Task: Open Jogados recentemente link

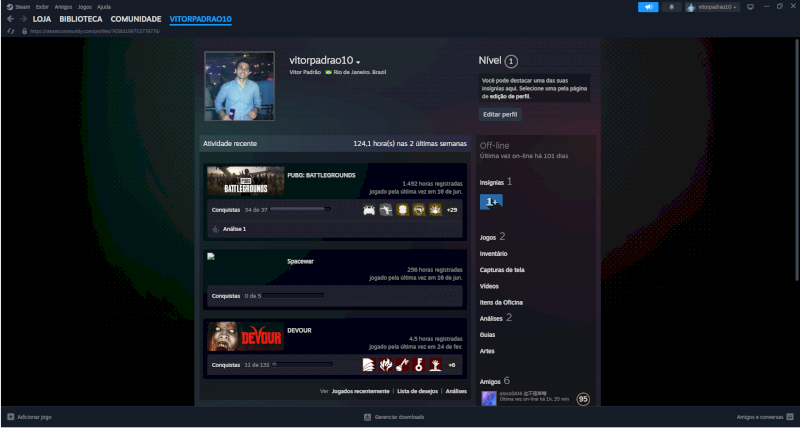Action: [x=360, y=391]
